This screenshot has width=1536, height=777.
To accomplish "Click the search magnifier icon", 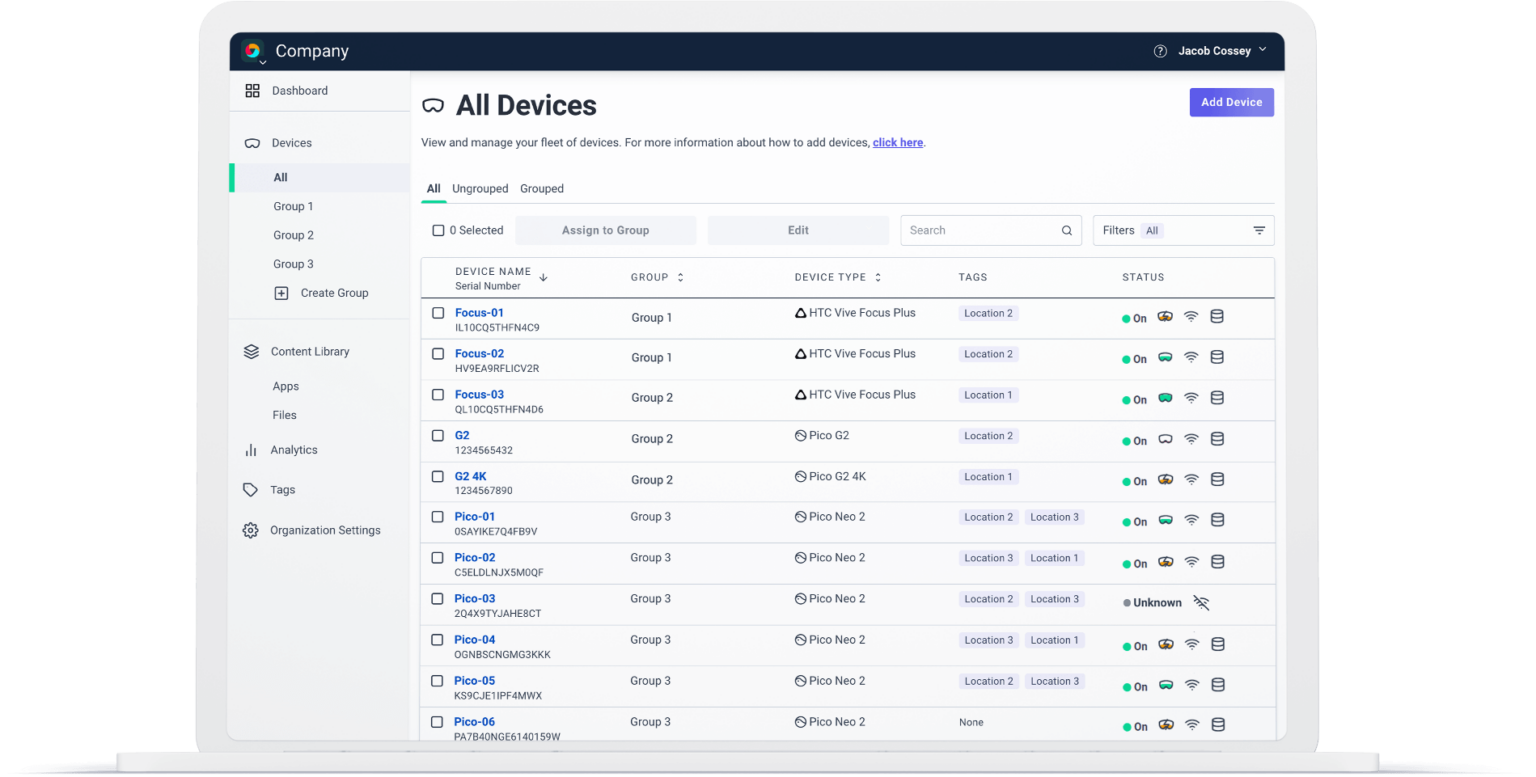I will click(1066, 230).
